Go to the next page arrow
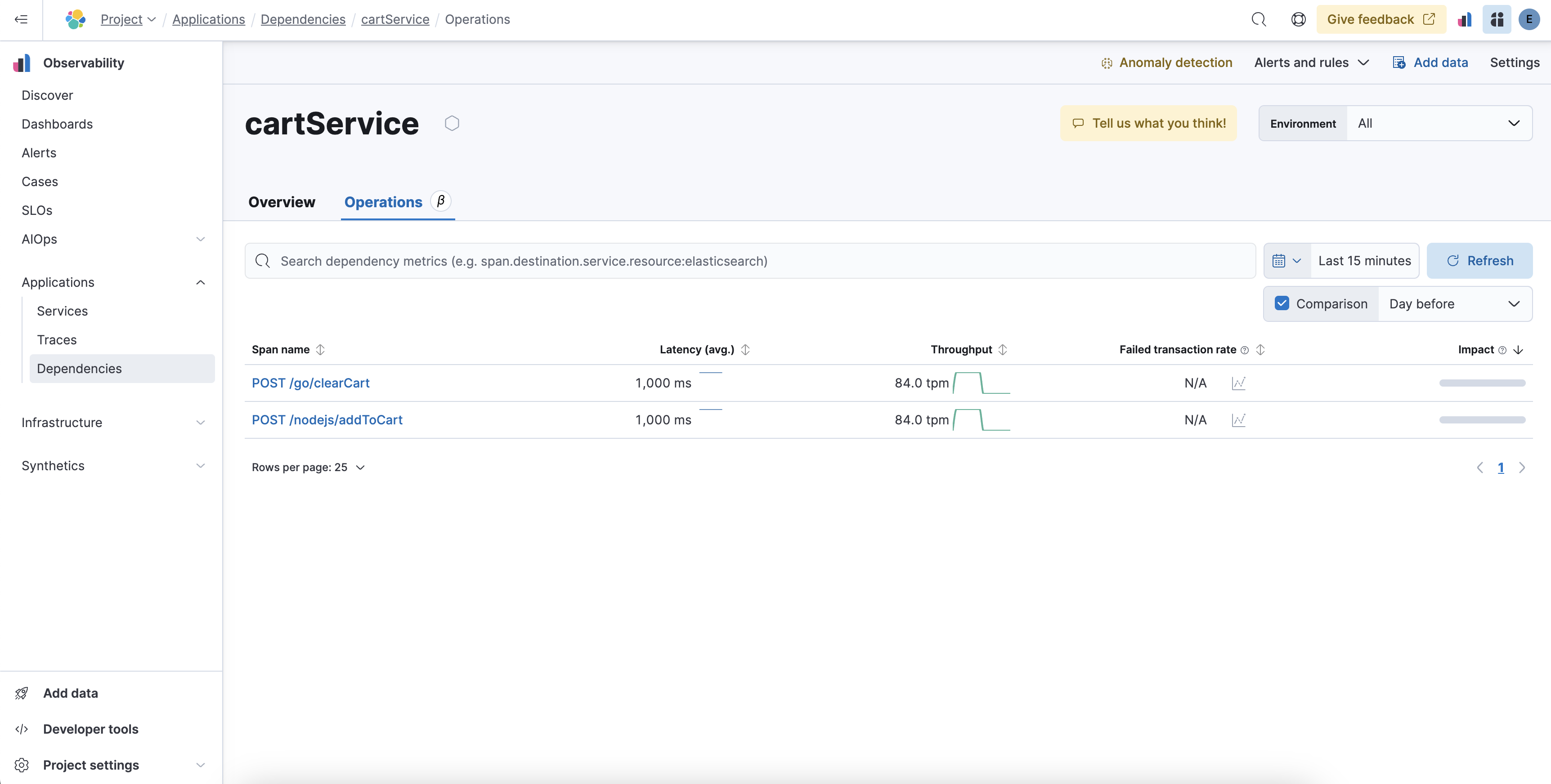The height and width of the screenshot is (784, 1551). (x=1521, y=468)
